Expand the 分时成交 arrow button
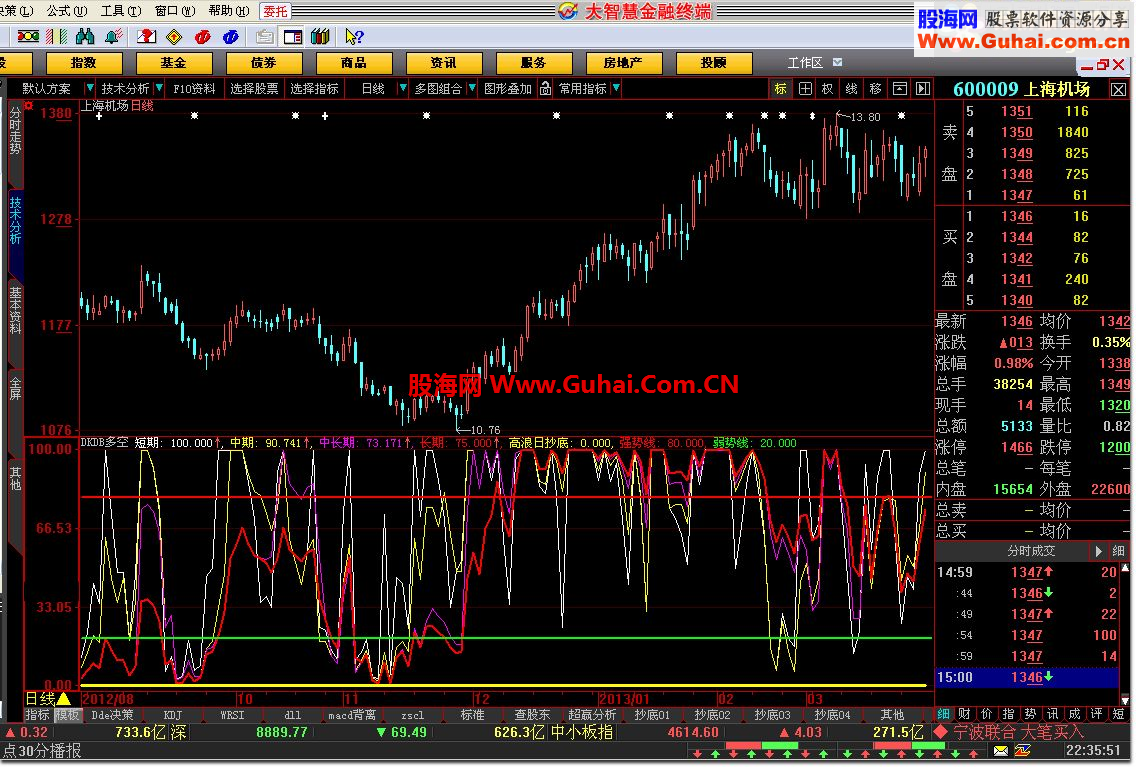 pos(1098,551)
